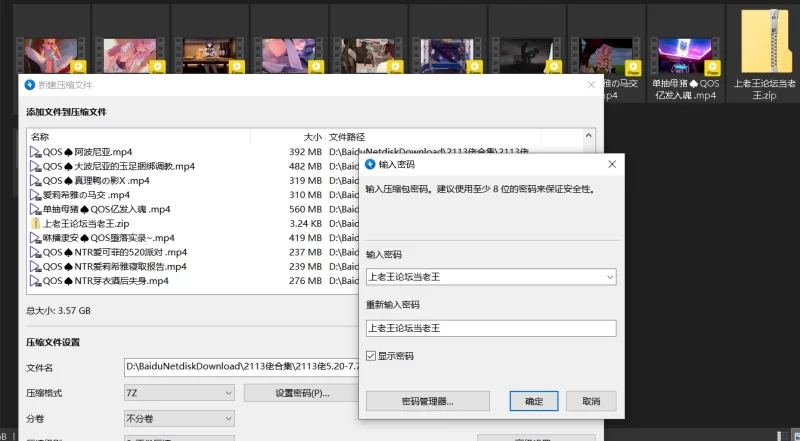Close the 输入密码 password dialog

(x=611, y=164)
